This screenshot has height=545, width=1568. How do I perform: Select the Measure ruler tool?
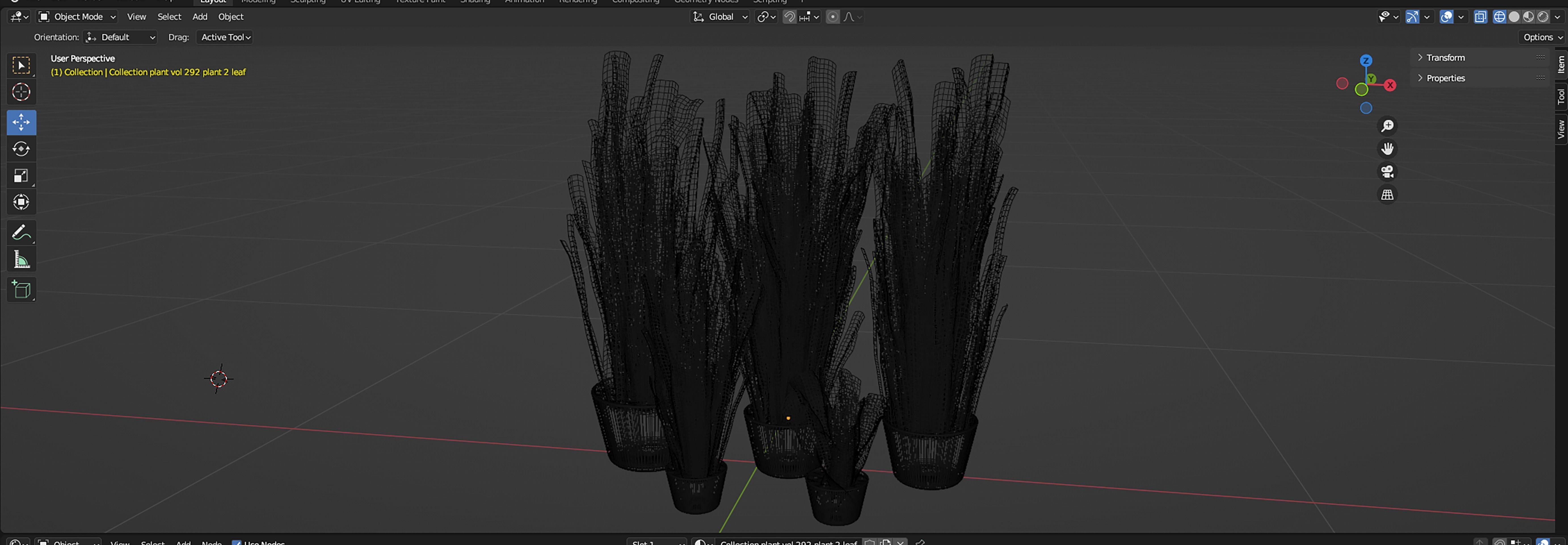click(x=21, y=259)
